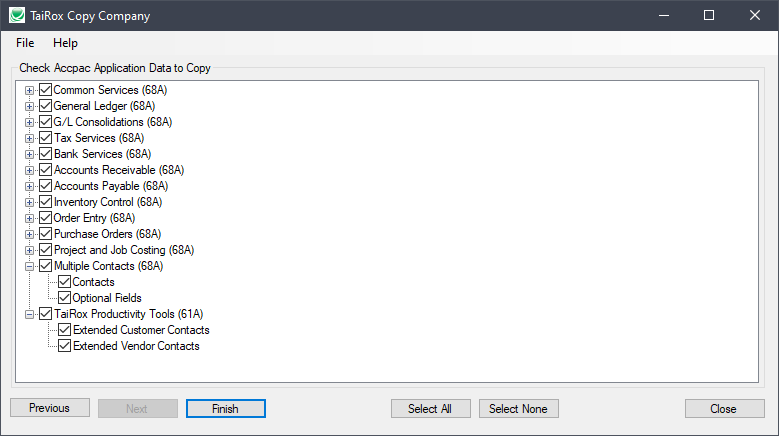Select the 'Common Services (68A)' label
The image size is (779, 436).
pos(110,90)
